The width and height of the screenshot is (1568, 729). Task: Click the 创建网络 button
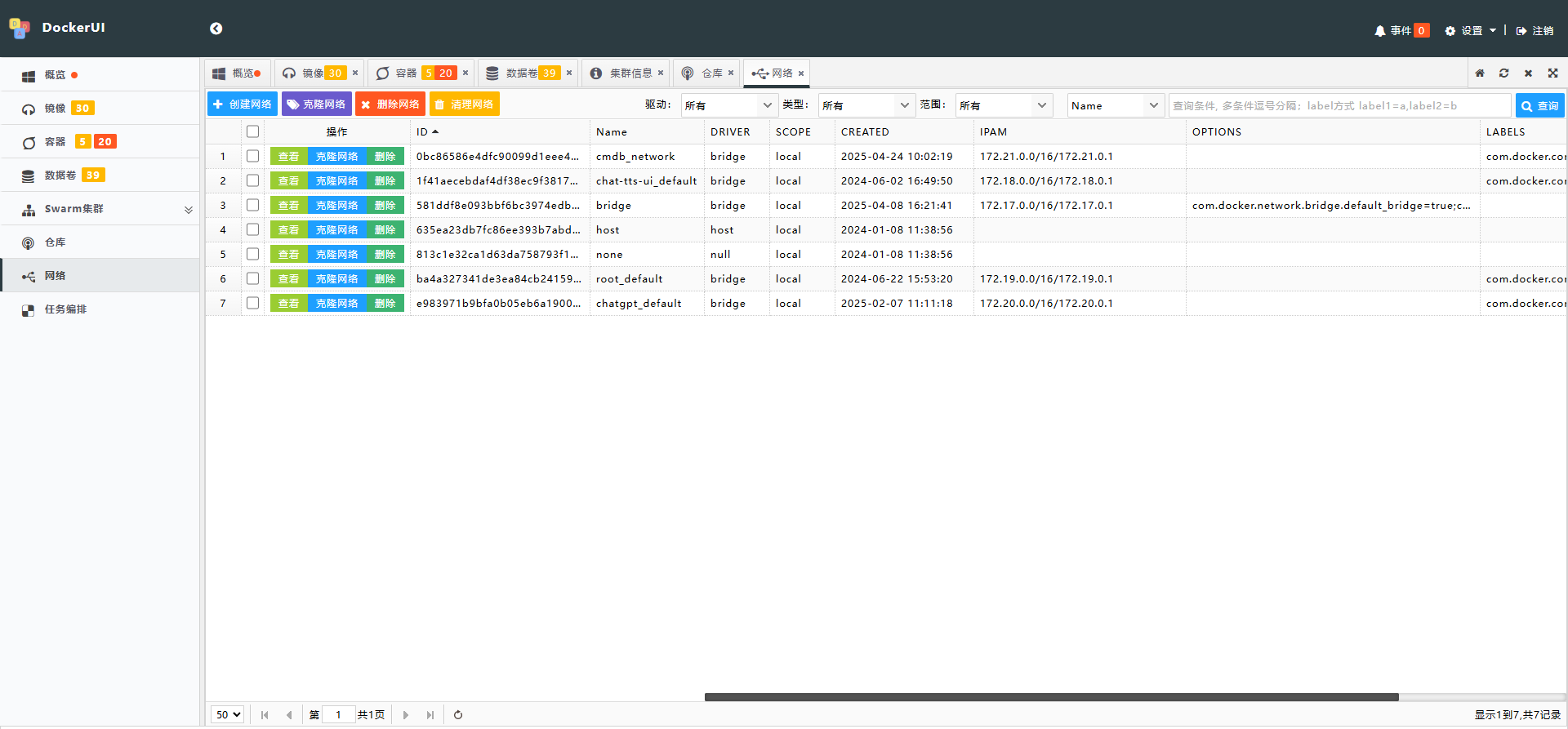point(243,104)
